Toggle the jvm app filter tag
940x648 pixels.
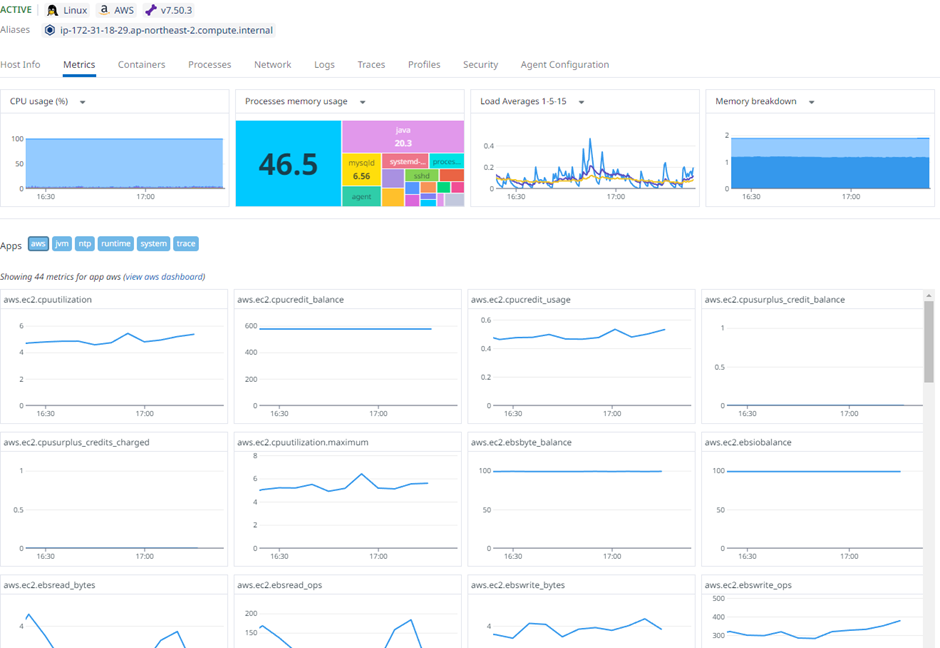[62, 244]
